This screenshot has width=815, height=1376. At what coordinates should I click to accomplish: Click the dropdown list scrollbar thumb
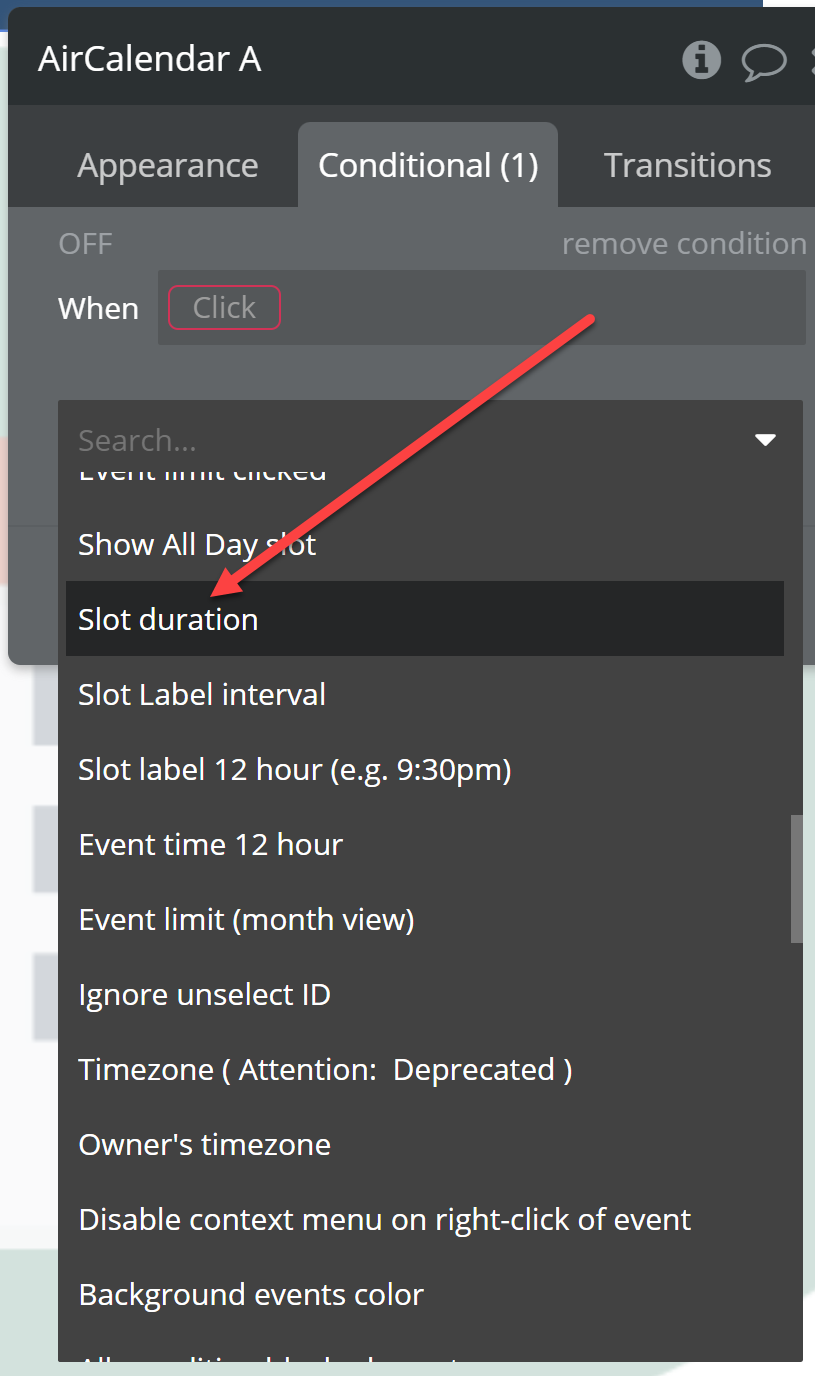(796, 879)
